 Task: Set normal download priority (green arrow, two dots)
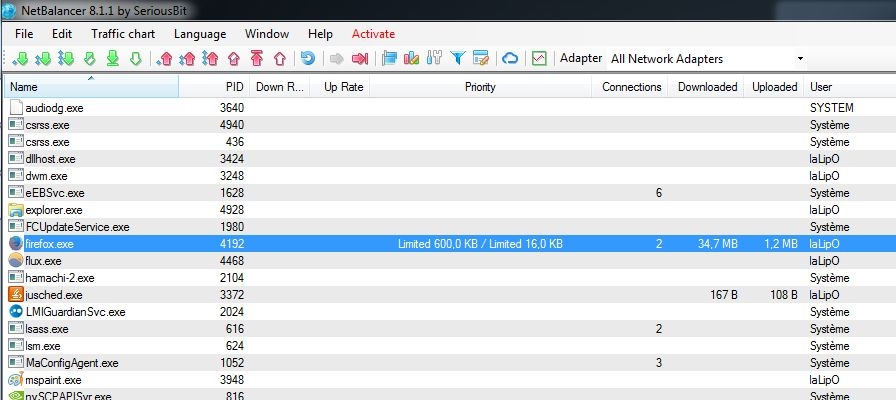[x=43, y=58]
